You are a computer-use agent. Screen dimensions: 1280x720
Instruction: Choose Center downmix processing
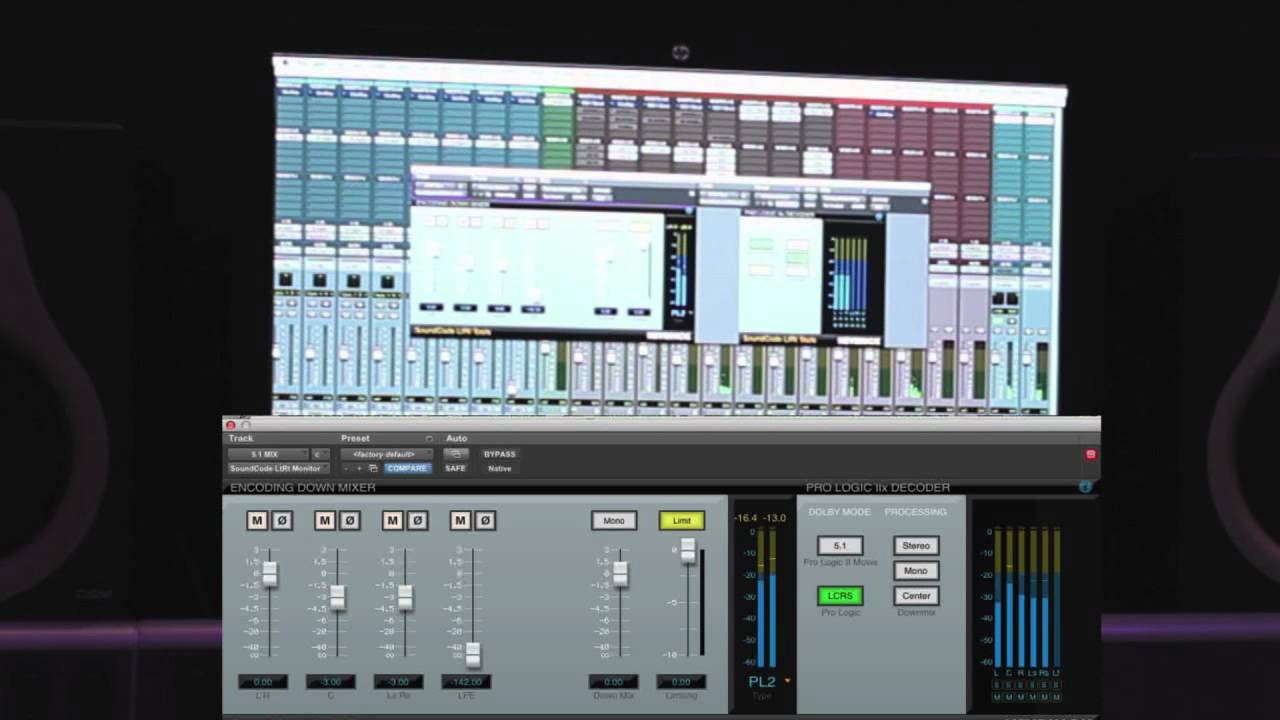pos(916,596)
